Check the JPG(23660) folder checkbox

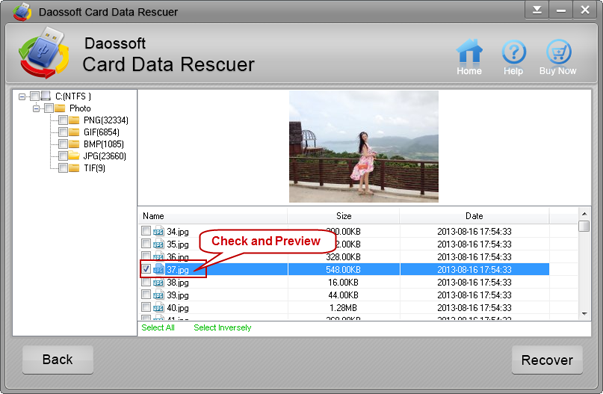pos(63,156)
